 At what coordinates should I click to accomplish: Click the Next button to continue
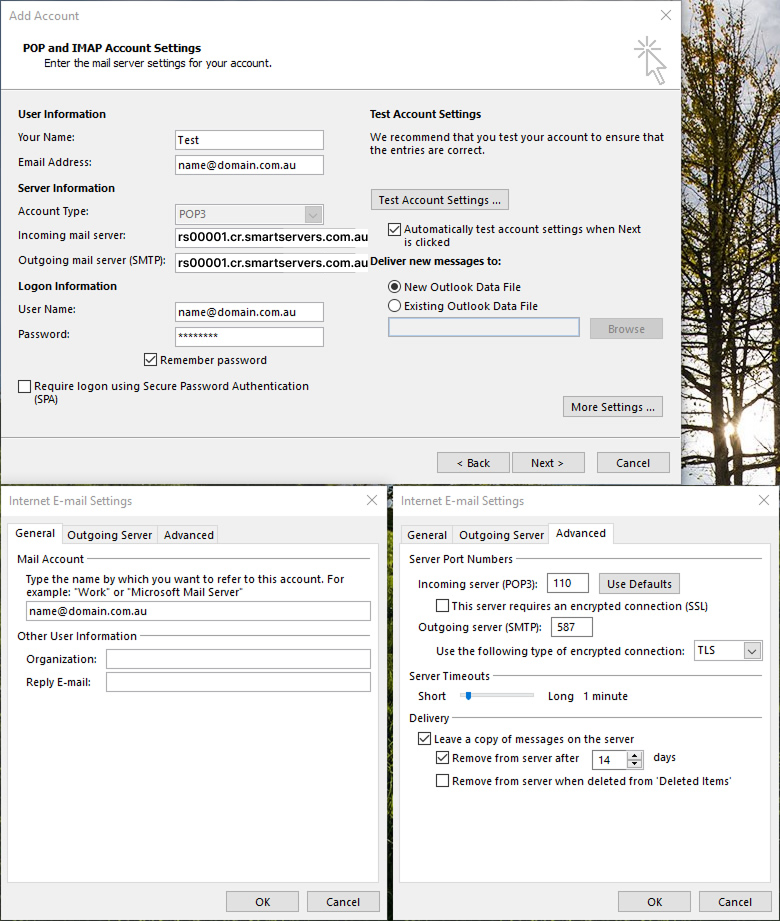click(547, 463)
